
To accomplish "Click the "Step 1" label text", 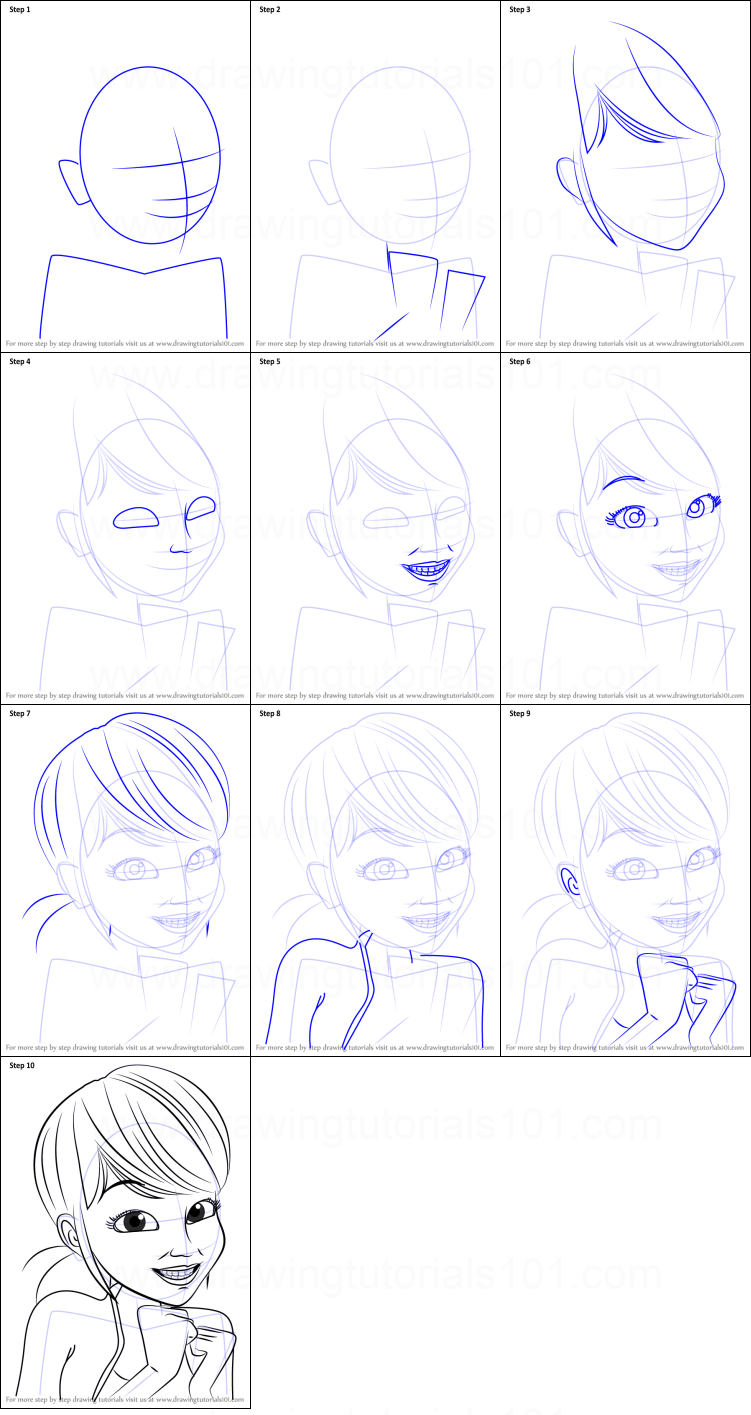I will pyautogui.click(x=20, y=10).
